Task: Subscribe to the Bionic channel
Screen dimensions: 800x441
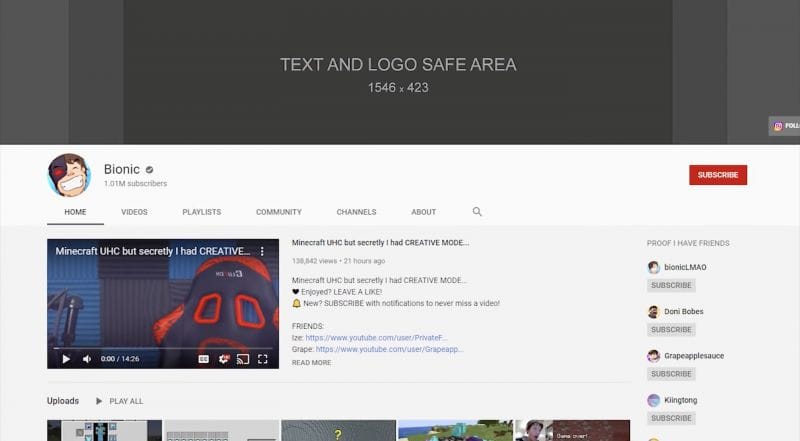Action: tap(717, 175)
